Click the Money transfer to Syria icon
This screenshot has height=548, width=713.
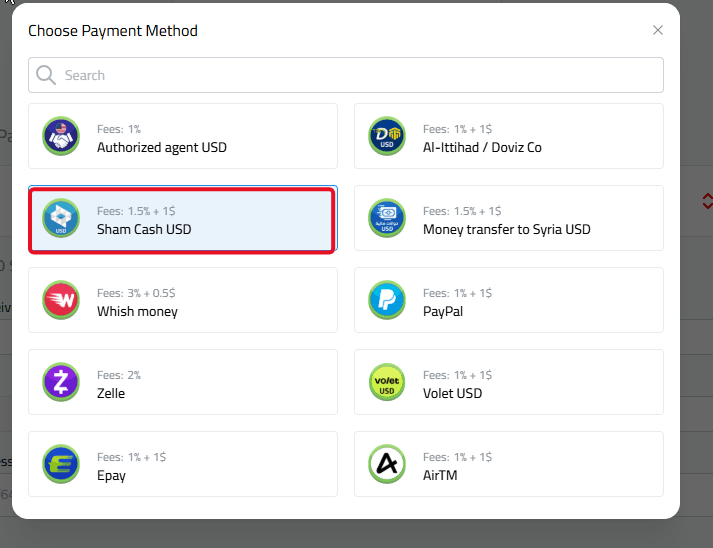(387, 218)
